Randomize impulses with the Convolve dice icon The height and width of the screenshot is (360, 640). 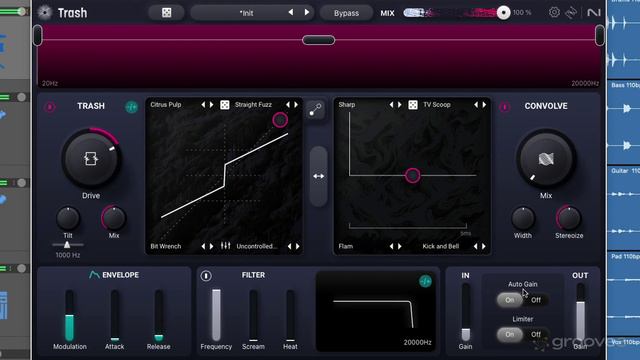click(413, 105)
